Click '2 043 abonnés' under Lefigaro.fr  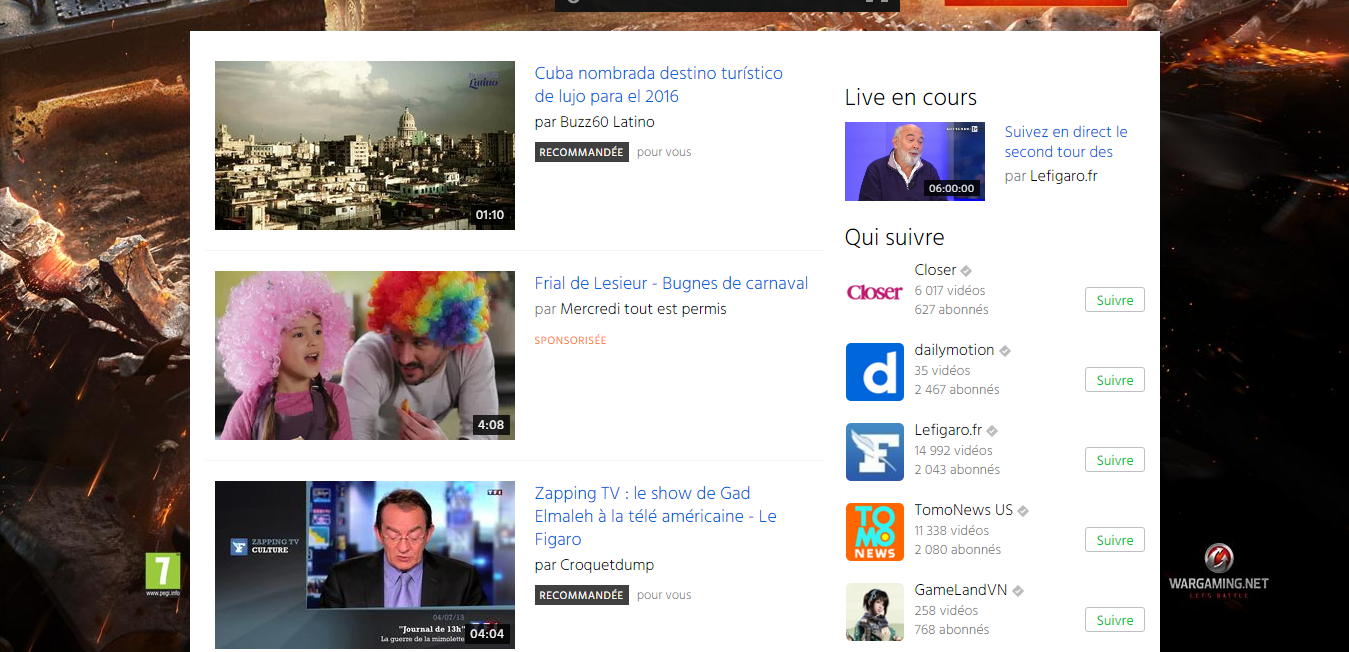point(957,469)
